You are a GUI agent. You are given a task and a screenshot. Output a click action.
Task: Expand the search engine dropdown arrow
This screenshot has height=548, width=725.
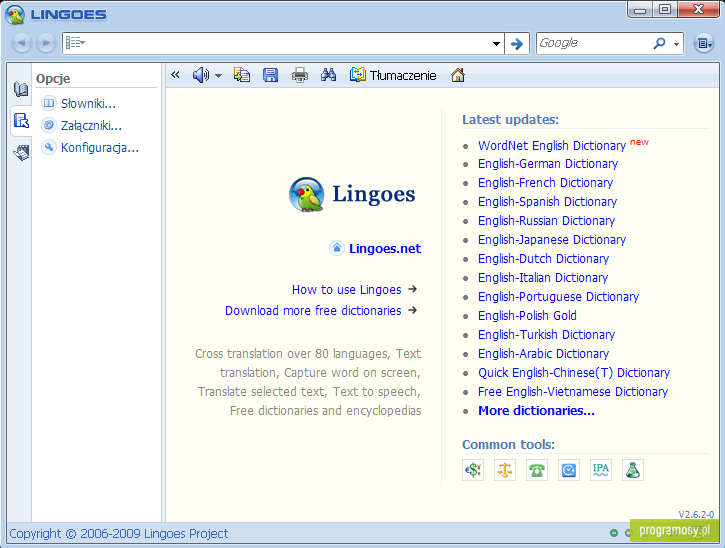(676, 44)
